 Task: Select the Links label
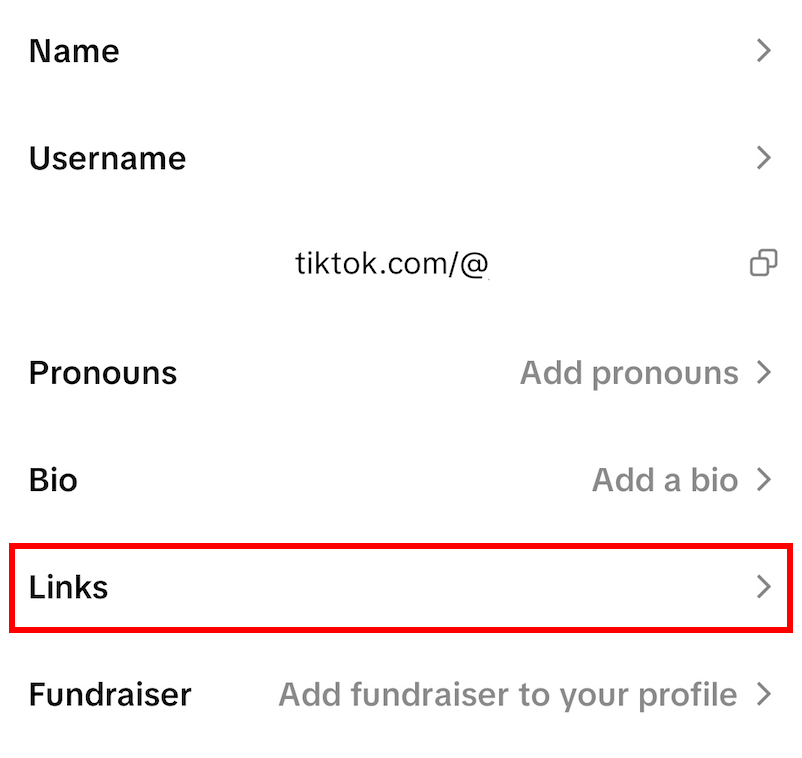tap(68, 587)
